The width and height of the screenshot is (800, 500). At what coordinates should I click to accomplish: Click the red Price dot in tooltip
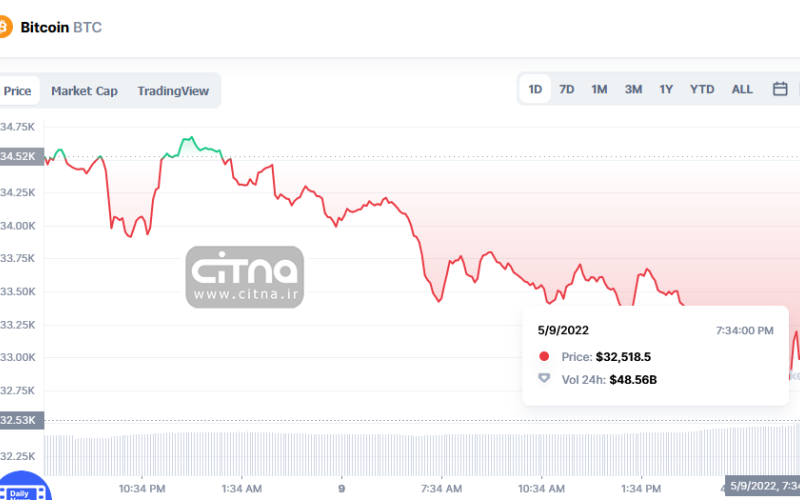544,356
